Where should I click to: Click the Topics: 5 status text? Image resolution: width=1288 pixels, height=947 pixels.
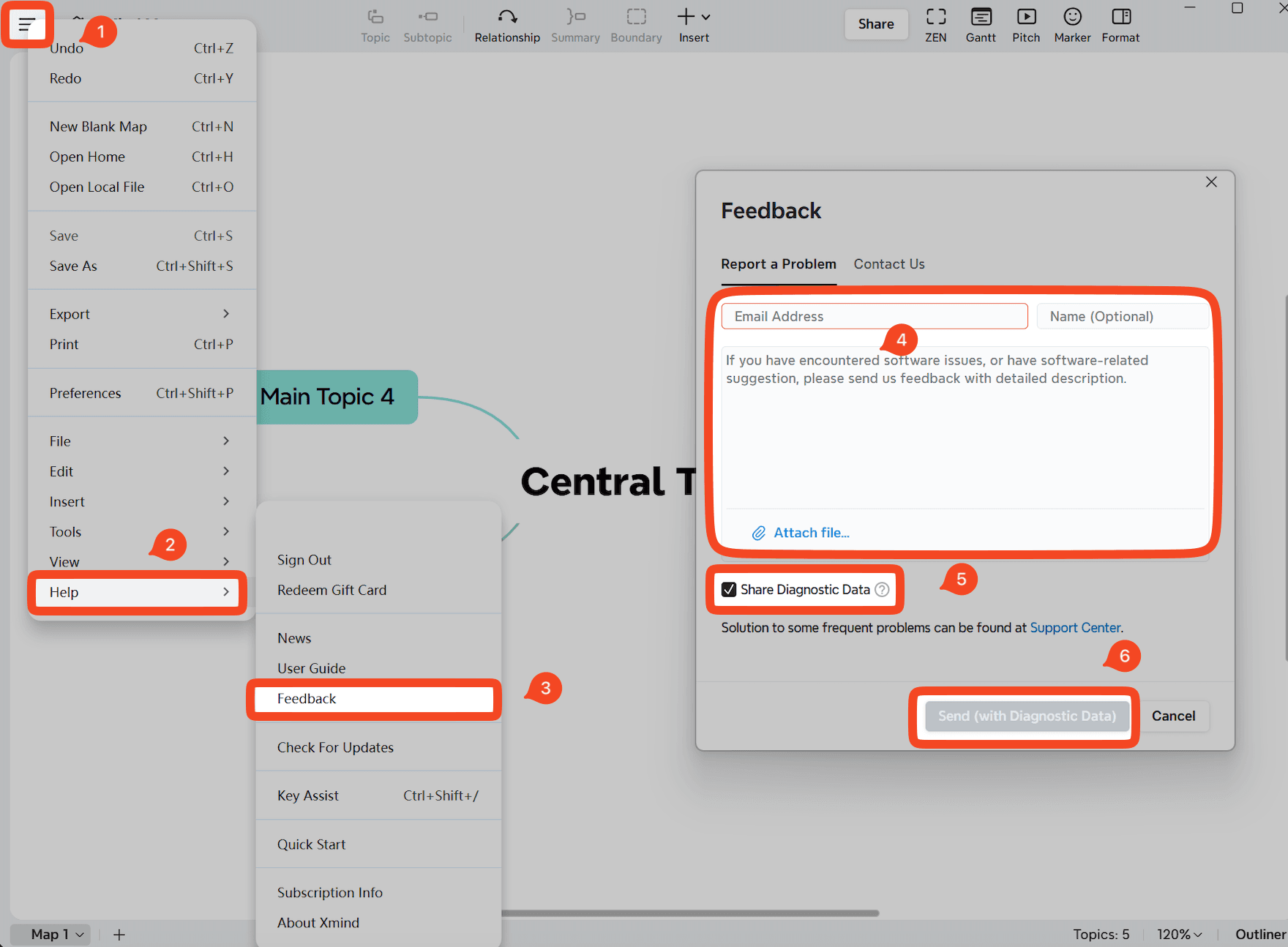[1101, 935]
